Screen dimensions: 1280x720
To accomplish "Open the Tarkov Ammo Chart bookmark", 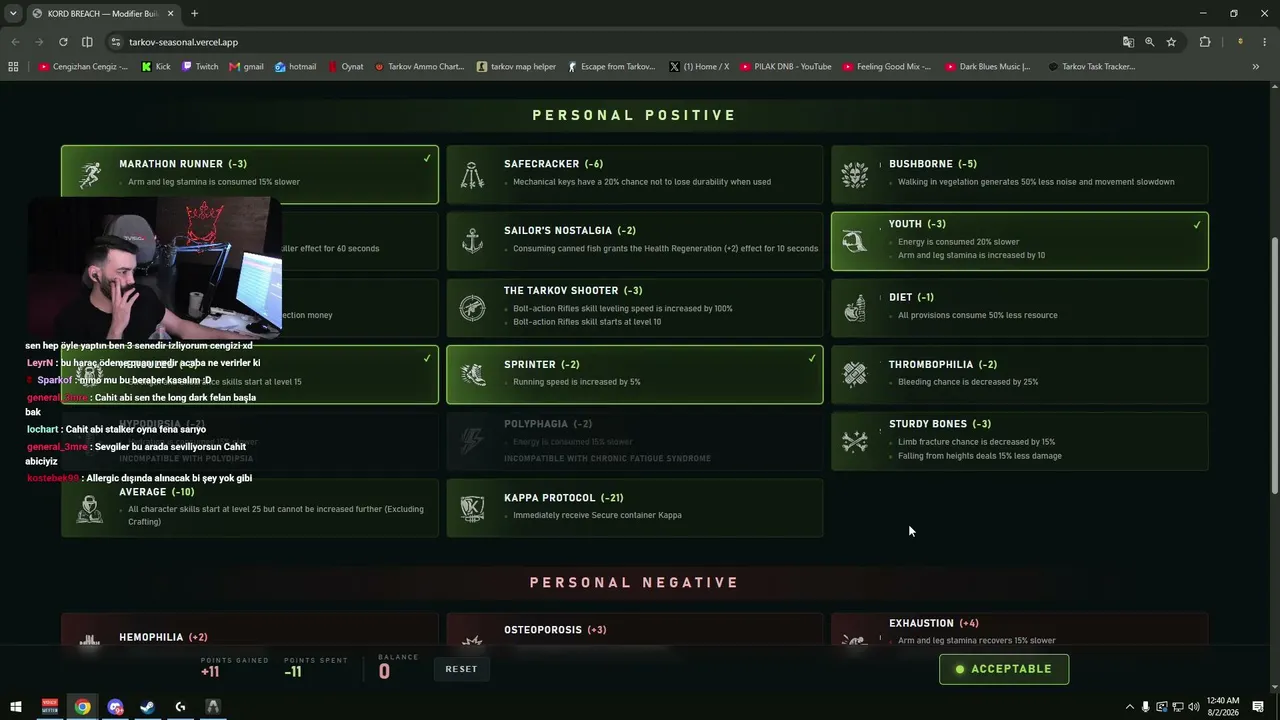I will (x=419, y=67).
